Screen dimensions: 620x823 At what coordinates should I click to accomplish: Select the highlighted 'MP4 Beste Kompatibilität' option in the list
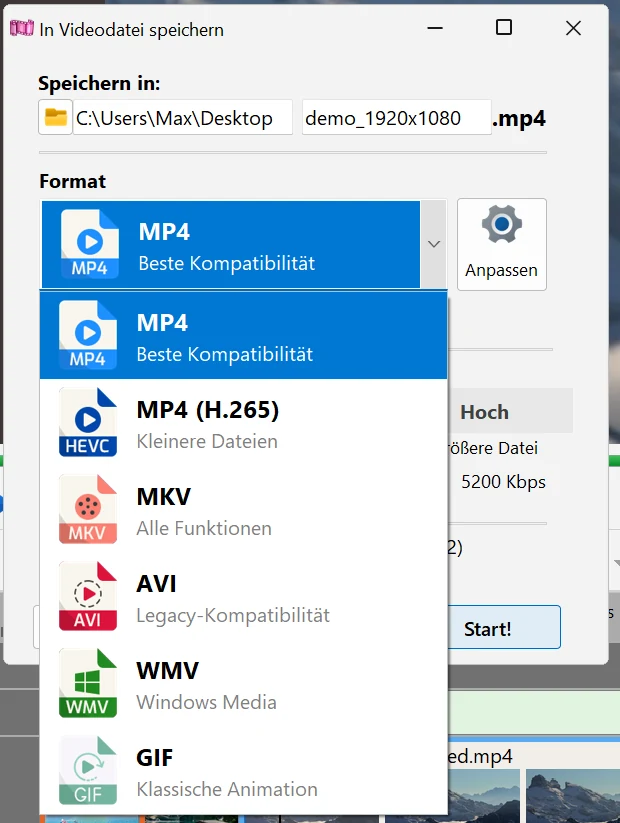[244, 335]
